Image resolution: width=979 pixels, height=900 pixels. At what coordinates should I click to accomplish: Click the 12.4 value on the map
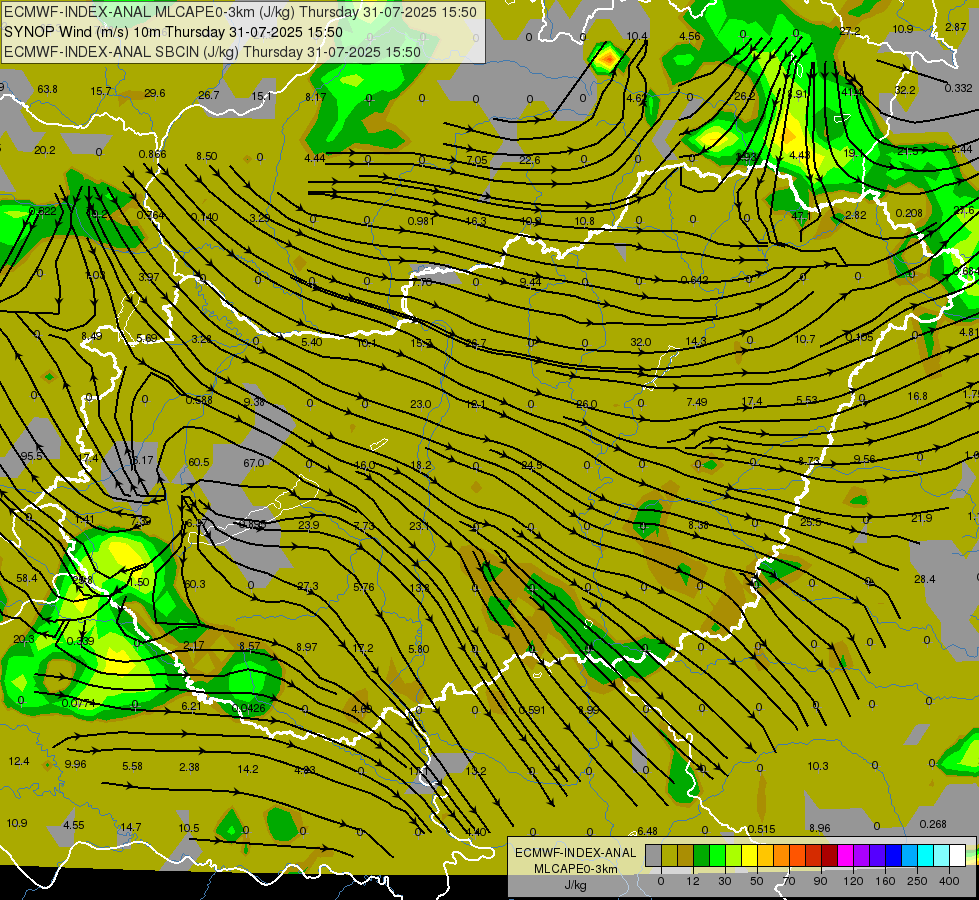[19, 761]
